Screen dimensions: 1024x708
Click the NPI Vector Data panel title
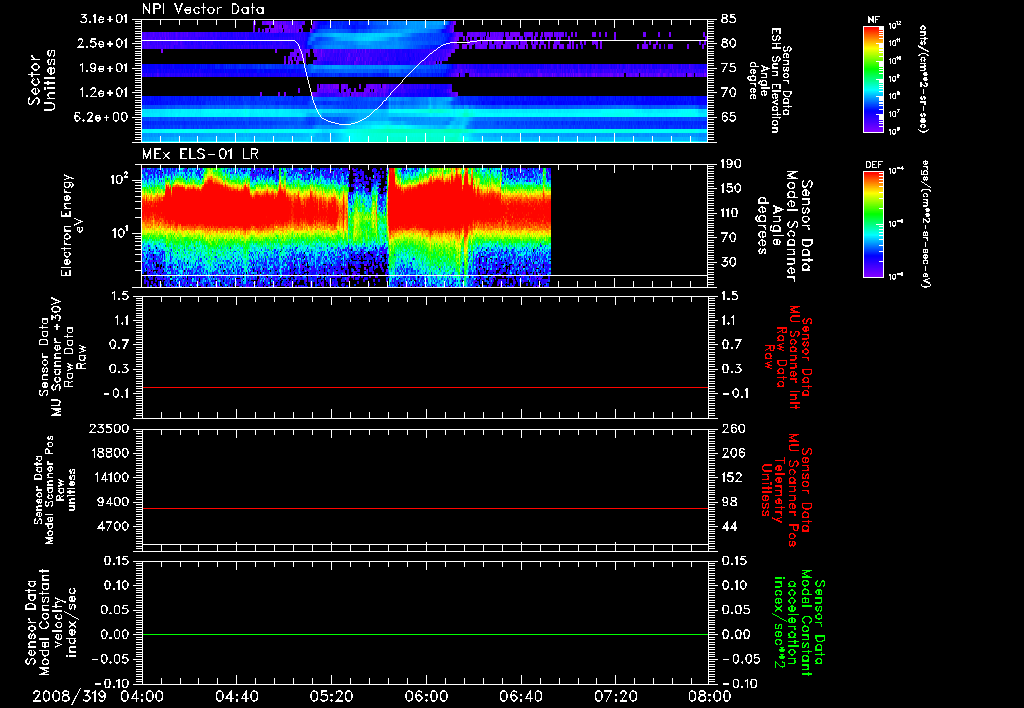pyautogui.click(x=203, y=9)
